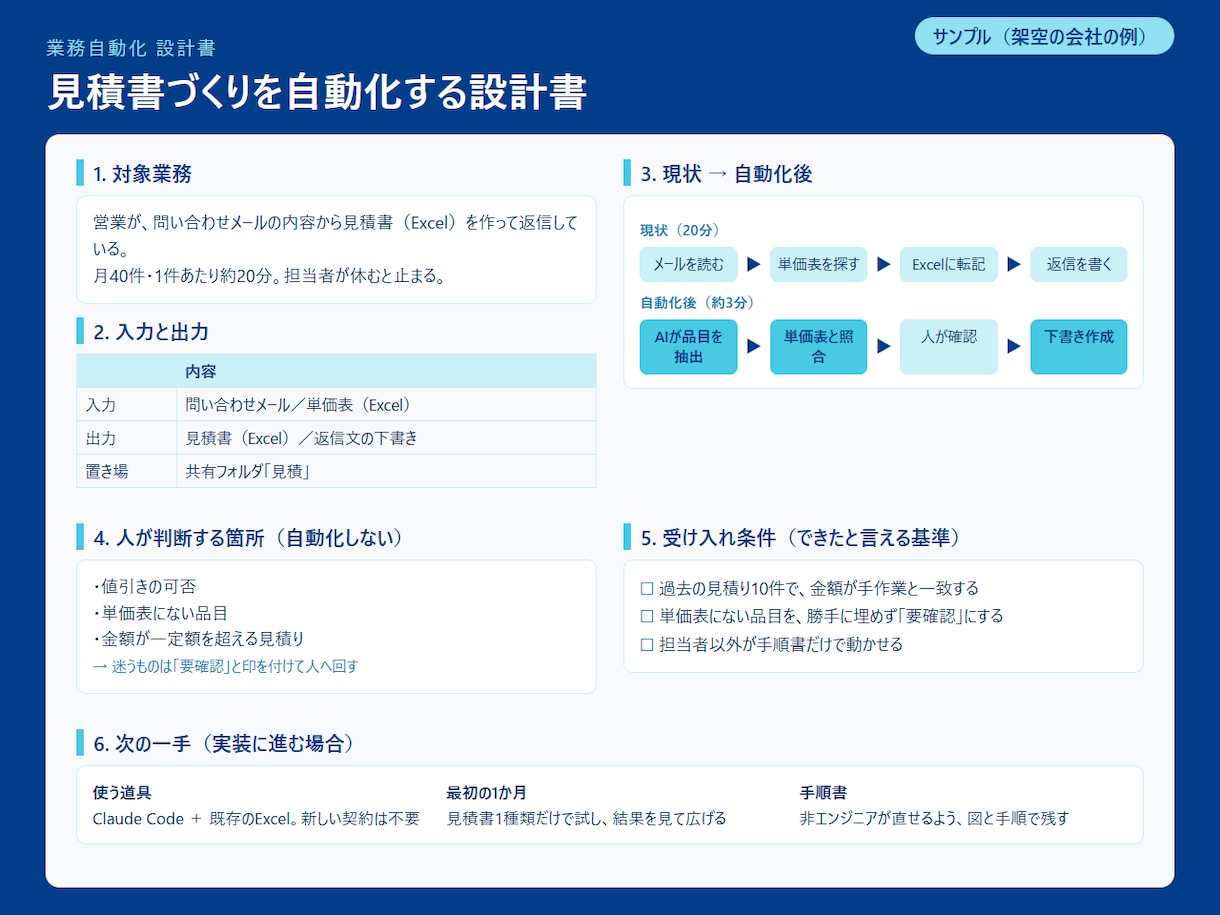Select the 単価表を探す step box
1220x915 pixels.
tap(819, 264)
